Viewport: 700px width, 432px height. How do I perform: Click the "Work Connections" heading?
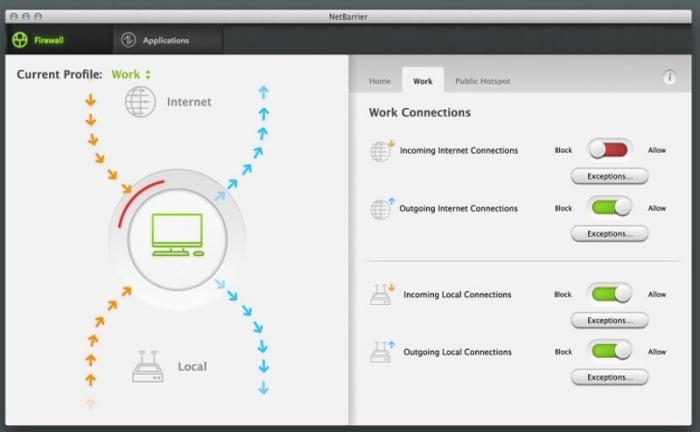(x=420, y=112)
